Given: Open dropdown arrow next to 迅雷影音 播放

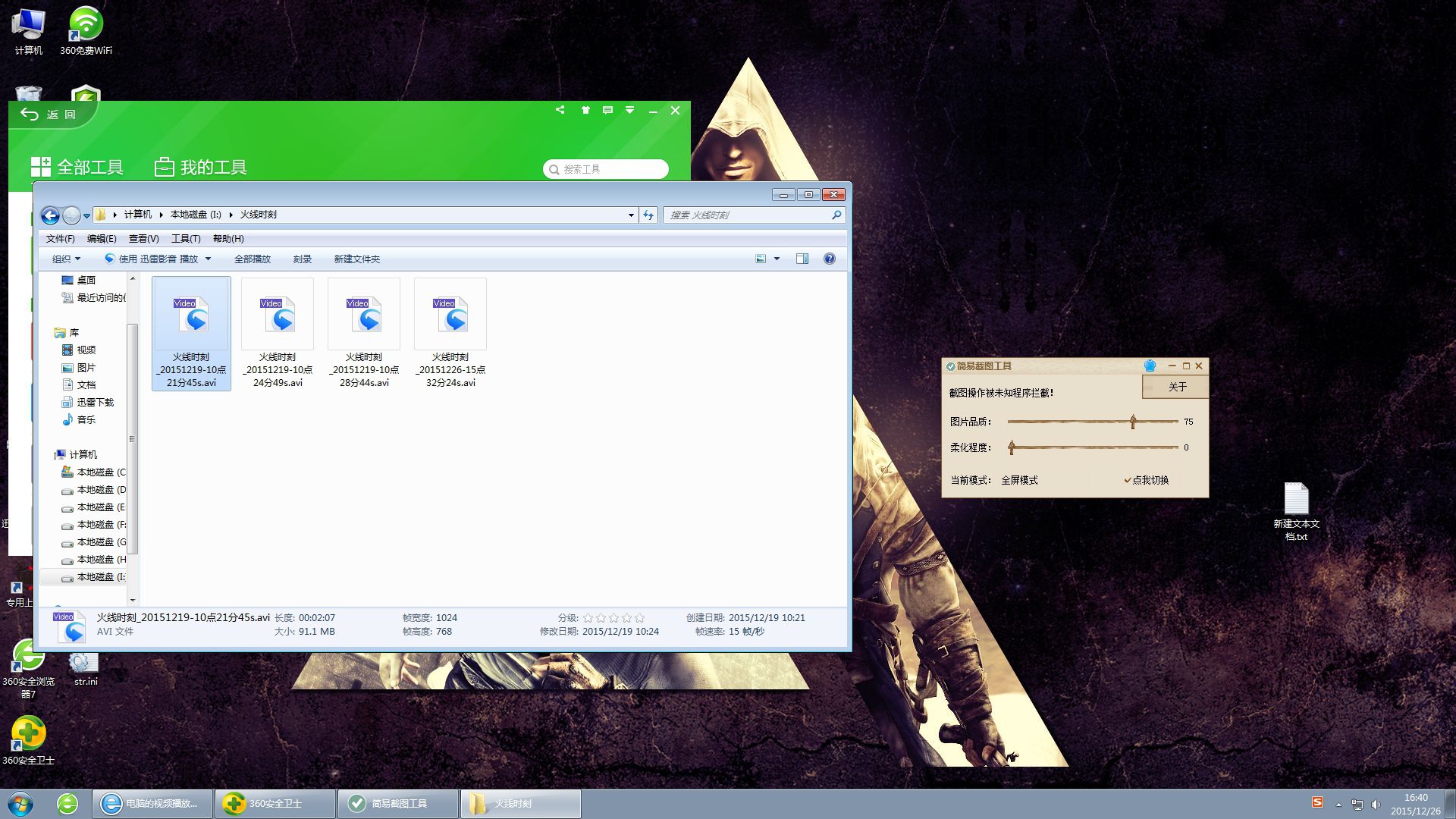Looking at the screenshot, I should (x=208, y=259).
